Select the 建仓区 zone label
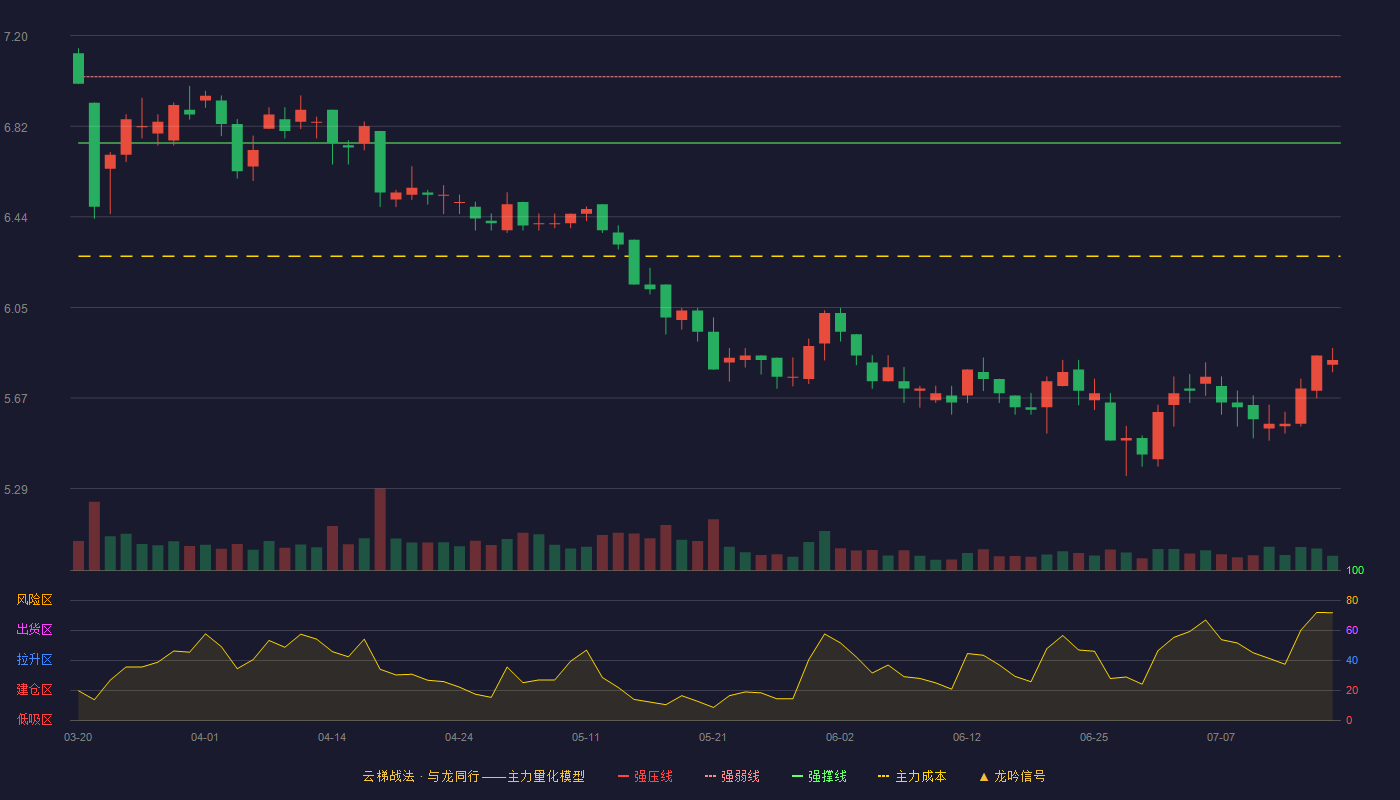 pos(34,690)
